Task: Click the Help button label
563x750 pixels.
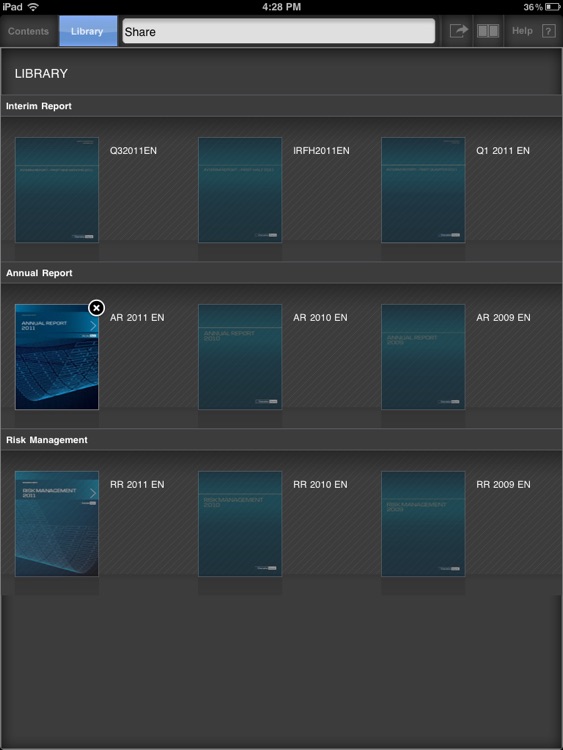Action: (x=522, y=31)
